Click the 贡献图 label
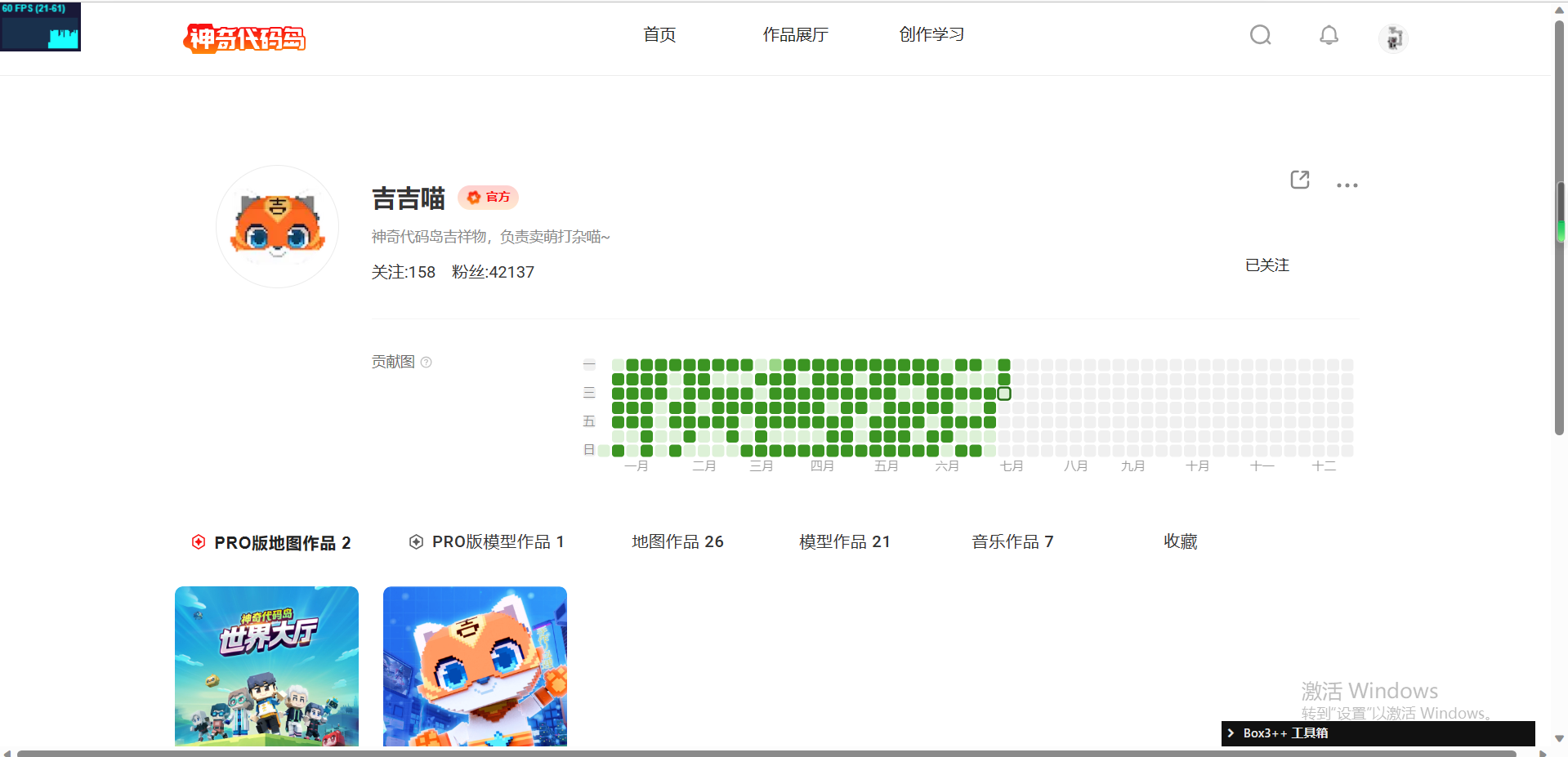1568x757 pixels. (x=393, y=362)
